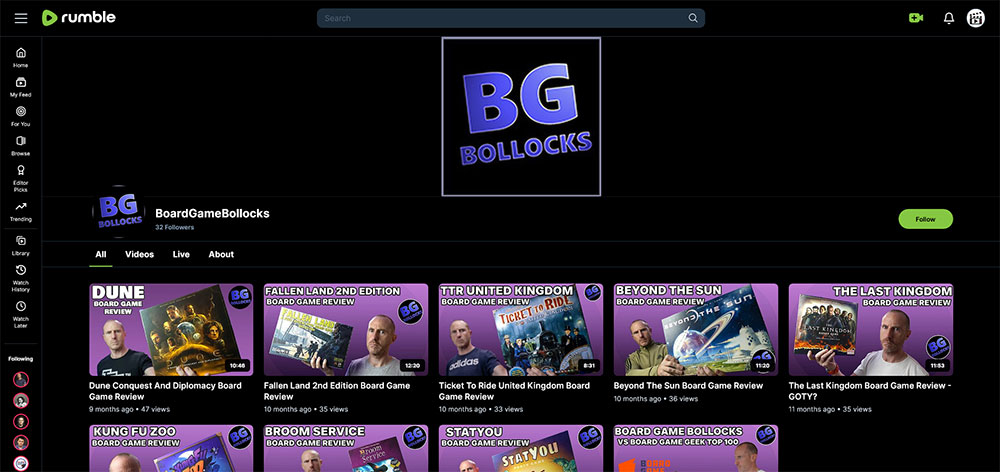Open the Fallen Land 2nd Edition thumbnail
Screen dimensions: 1000x472
pos(346,329)
